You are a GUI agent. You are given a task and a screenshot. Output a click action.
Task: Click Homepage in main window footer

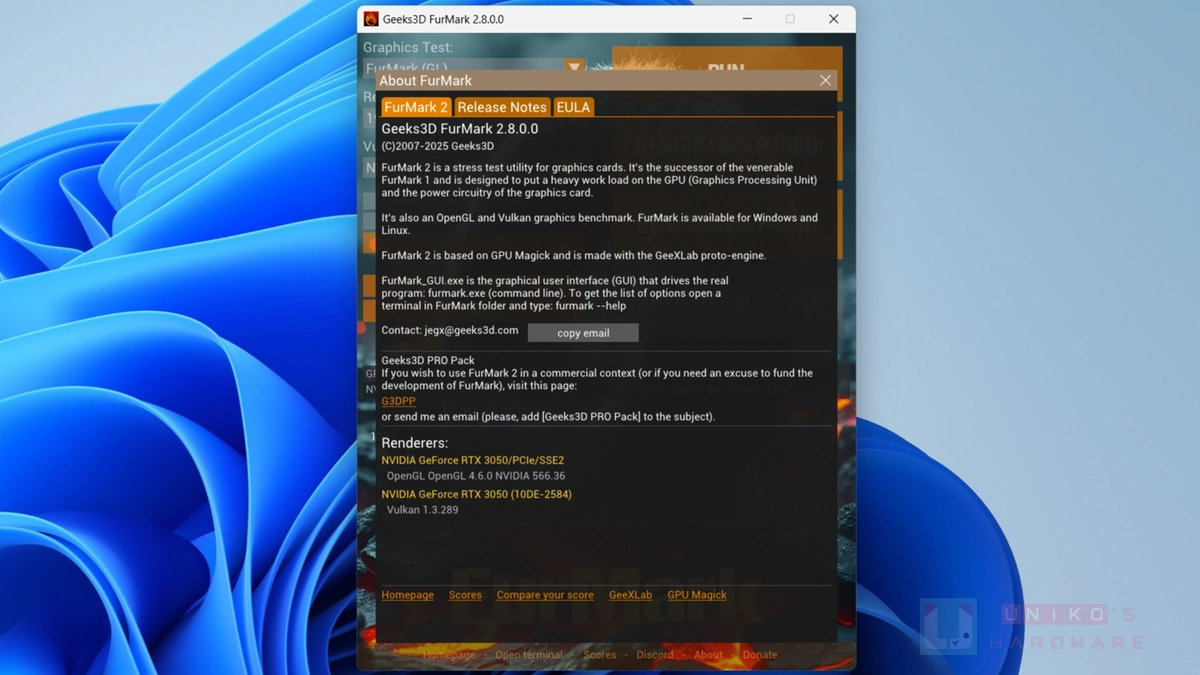(x=449, y=655)
